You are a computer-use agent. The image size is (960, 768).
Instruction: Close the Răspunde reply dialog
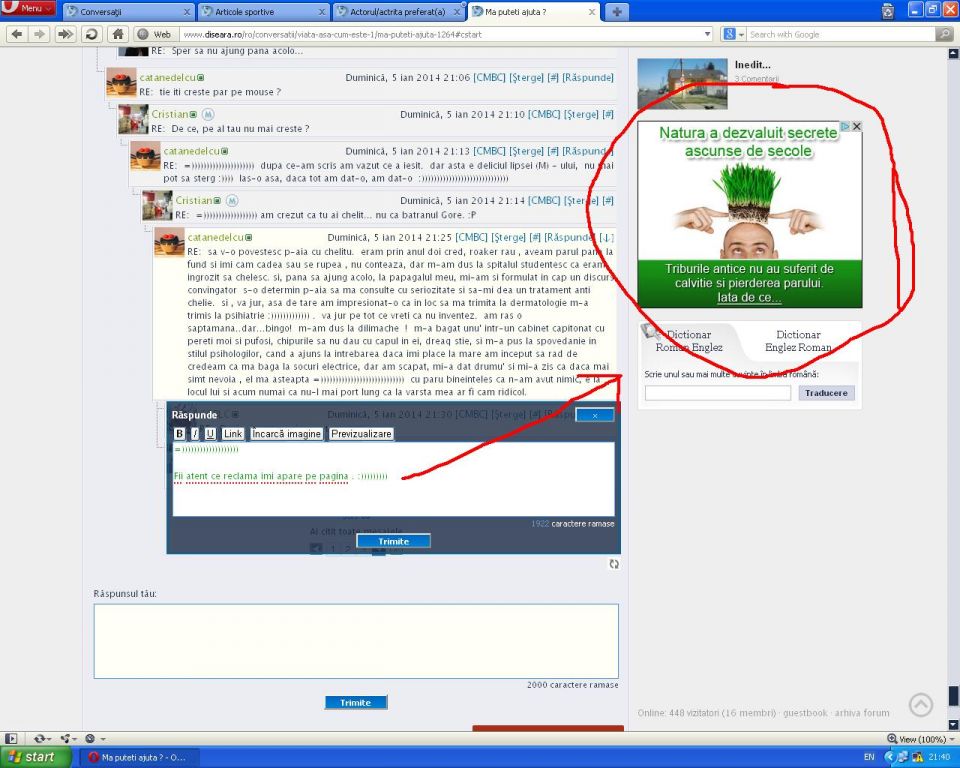click(x=594, y=415)
